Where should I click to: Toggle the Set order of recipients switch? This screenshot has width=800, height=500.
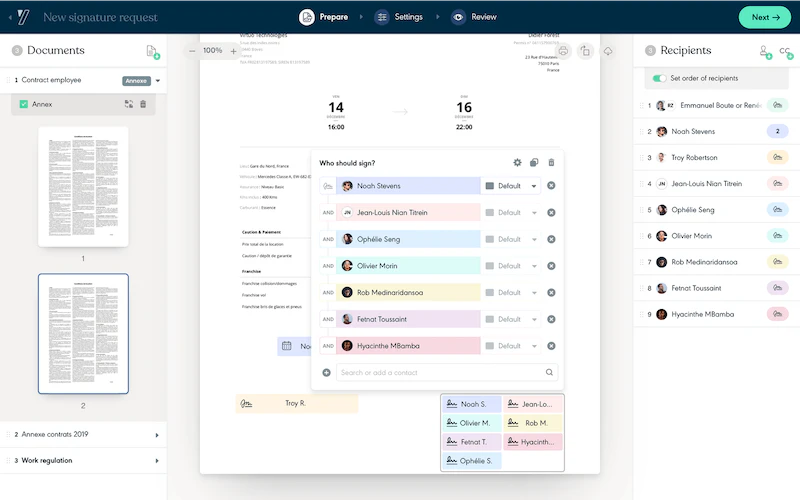coord(659,78)
